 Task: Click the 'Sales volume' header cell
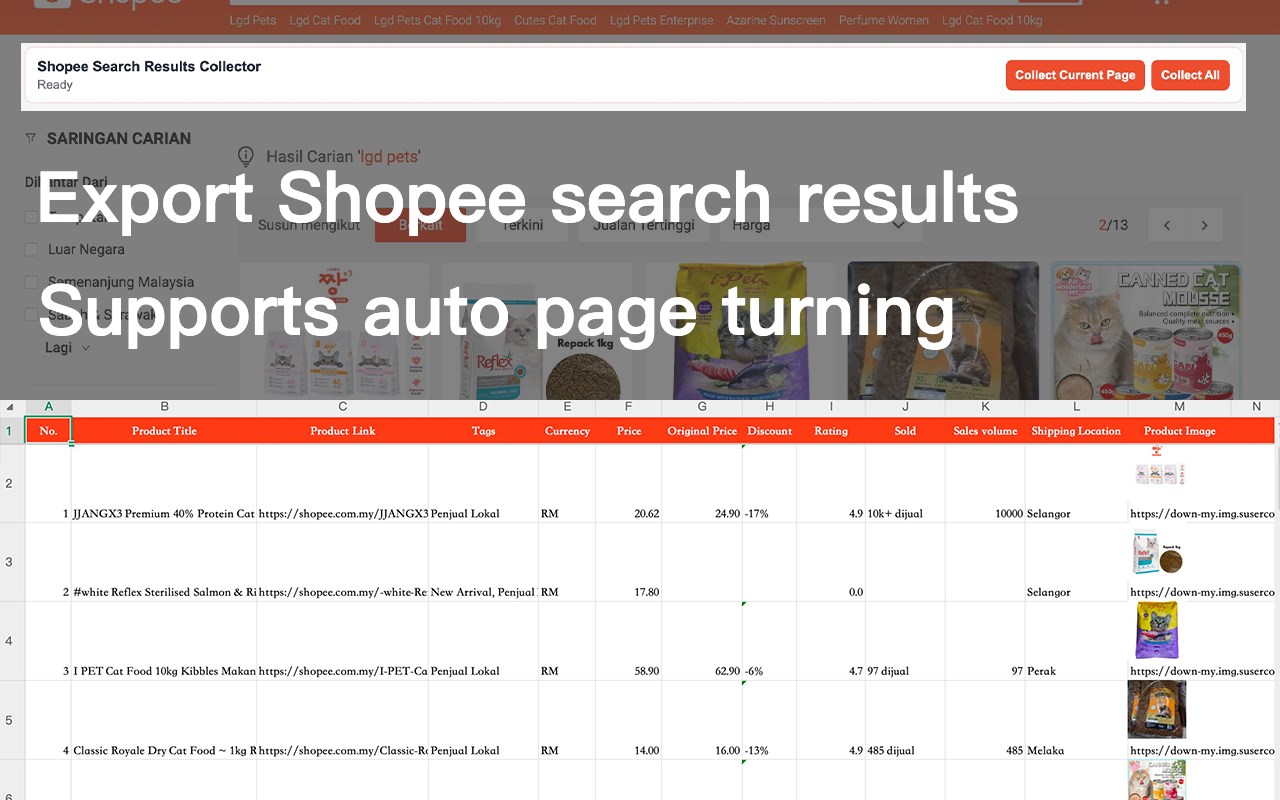[985, 431]
